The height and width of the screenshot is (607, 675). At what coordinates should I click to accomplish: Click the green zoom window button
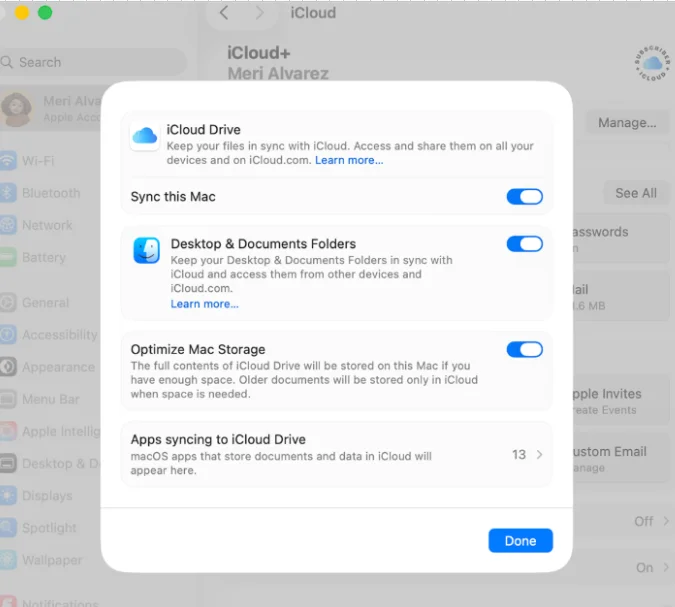pos(45,13)
